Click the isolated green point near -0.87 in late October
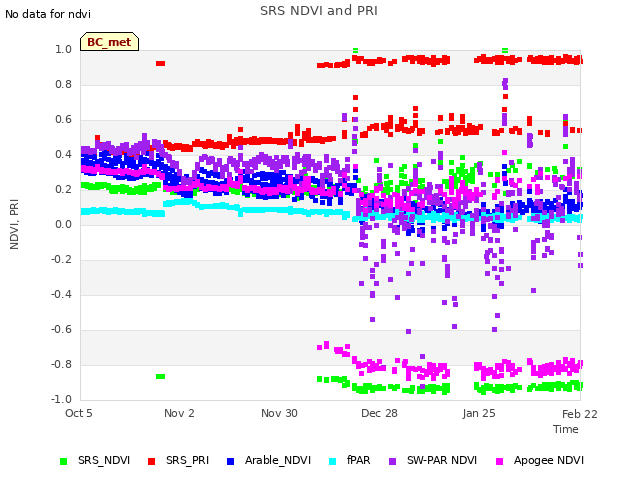The width and height of the screenshot is (640, 480). tap(160, 376)
